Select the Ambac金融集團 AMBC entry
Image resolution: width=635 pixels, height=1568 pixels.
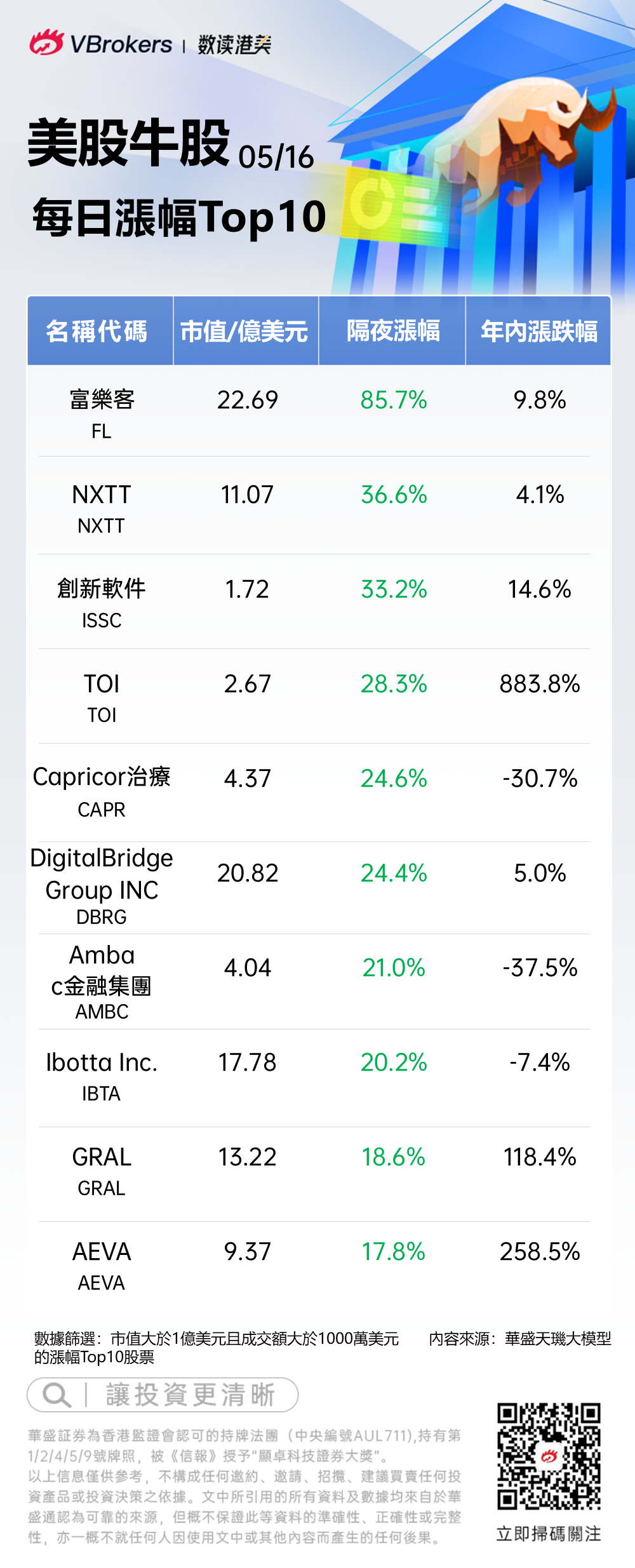click(x=102, y=981)
